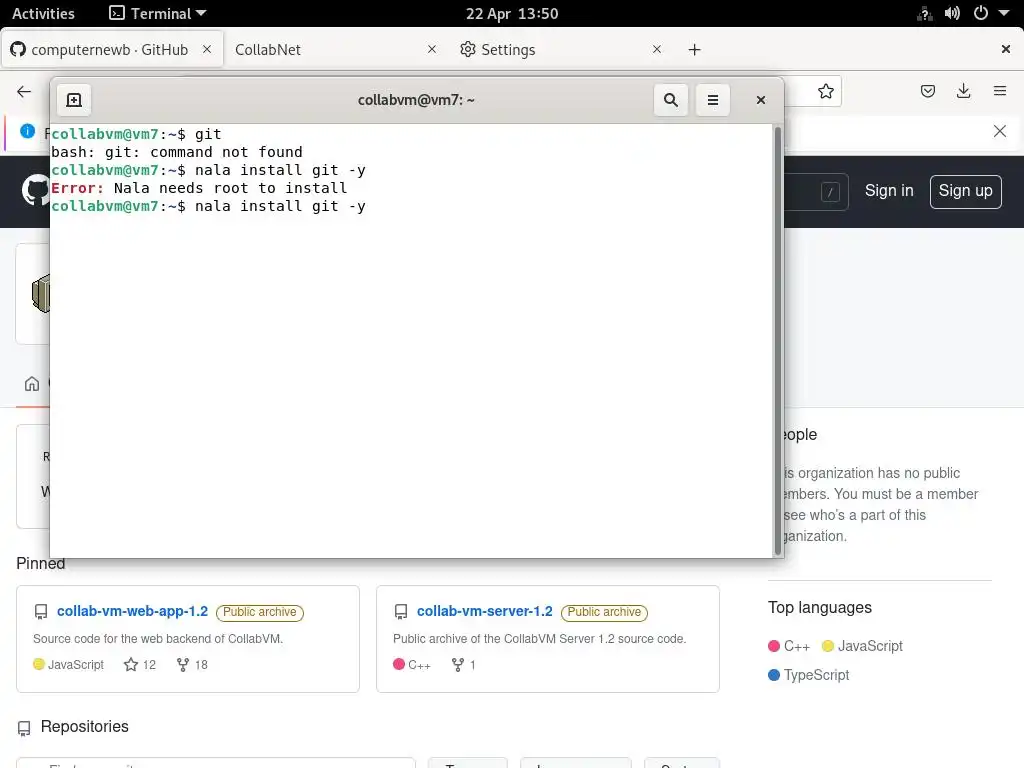1024x768 pixels.
Task: Click the last terminal command line
Action: coord(208,206)
